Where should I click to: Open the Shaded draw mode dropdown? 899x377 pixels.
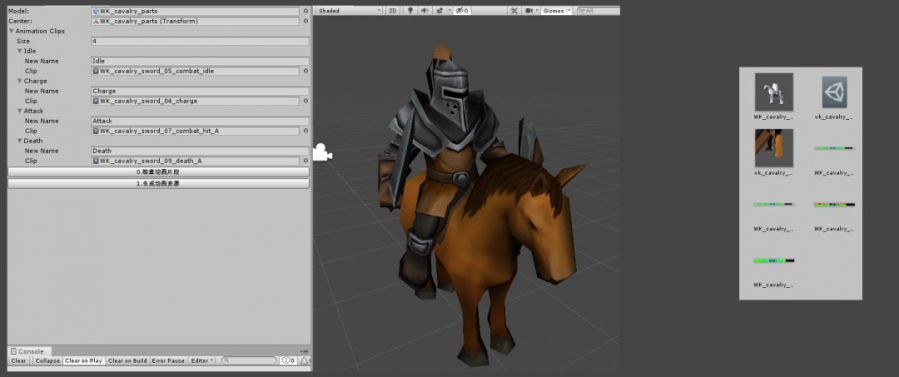point(349,10)
